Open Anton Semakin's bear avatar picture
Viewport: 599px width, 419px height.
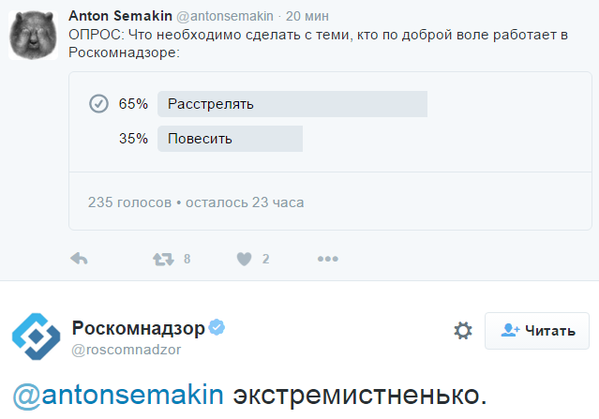[x=33, y=35]
